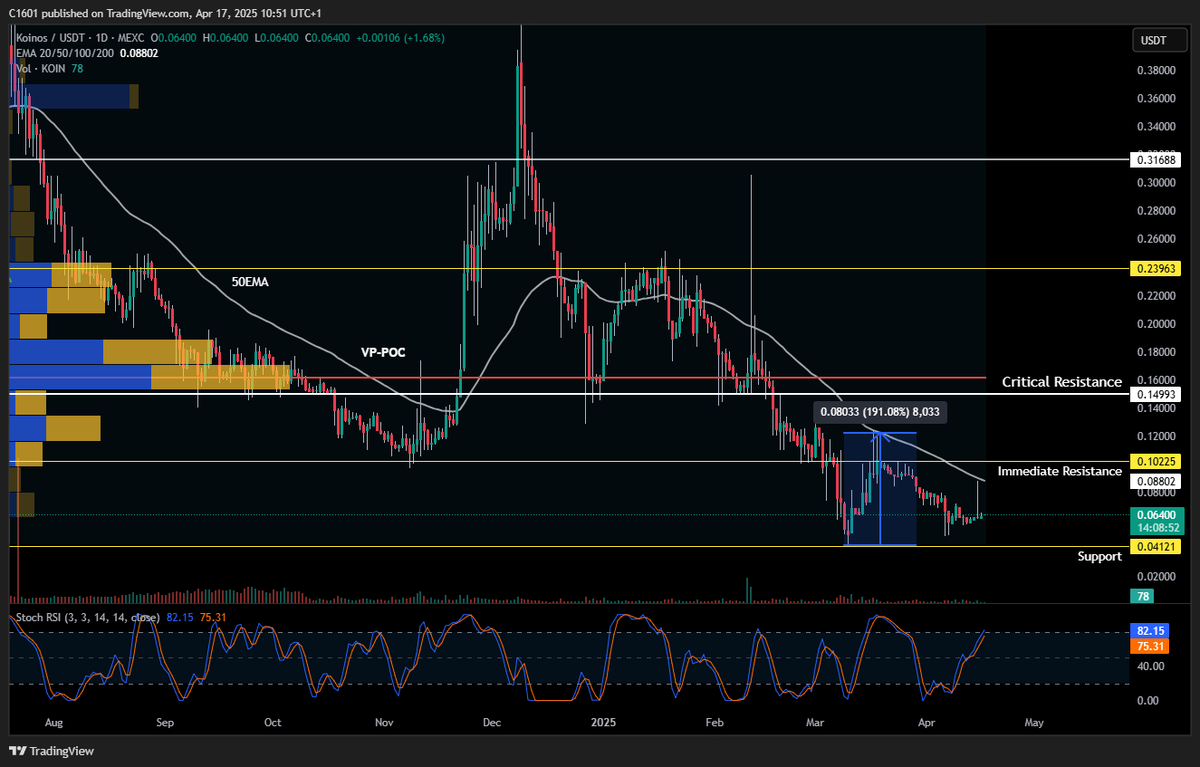1200x767 pixels.
Task: Click the green 78 volume badge
Action: coord(1142,595)
